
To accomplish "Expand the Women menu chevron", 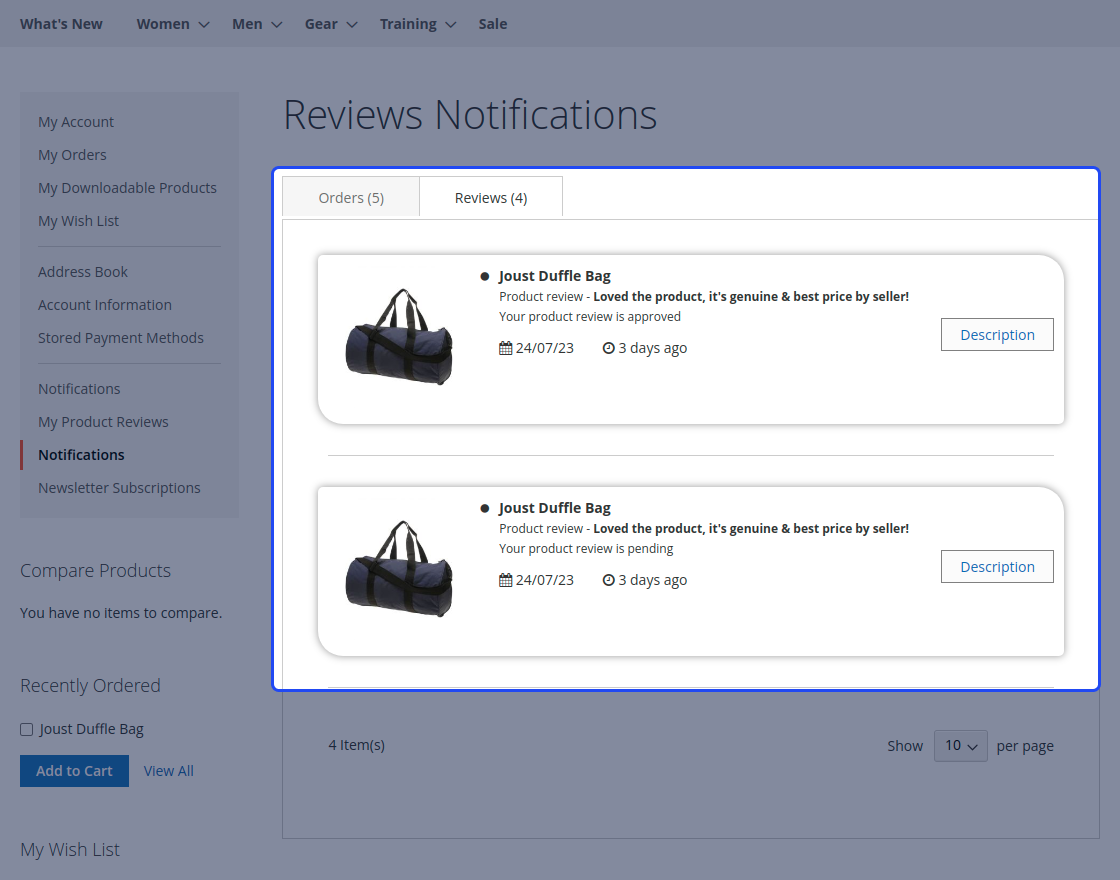I will (x=204, y=24).
